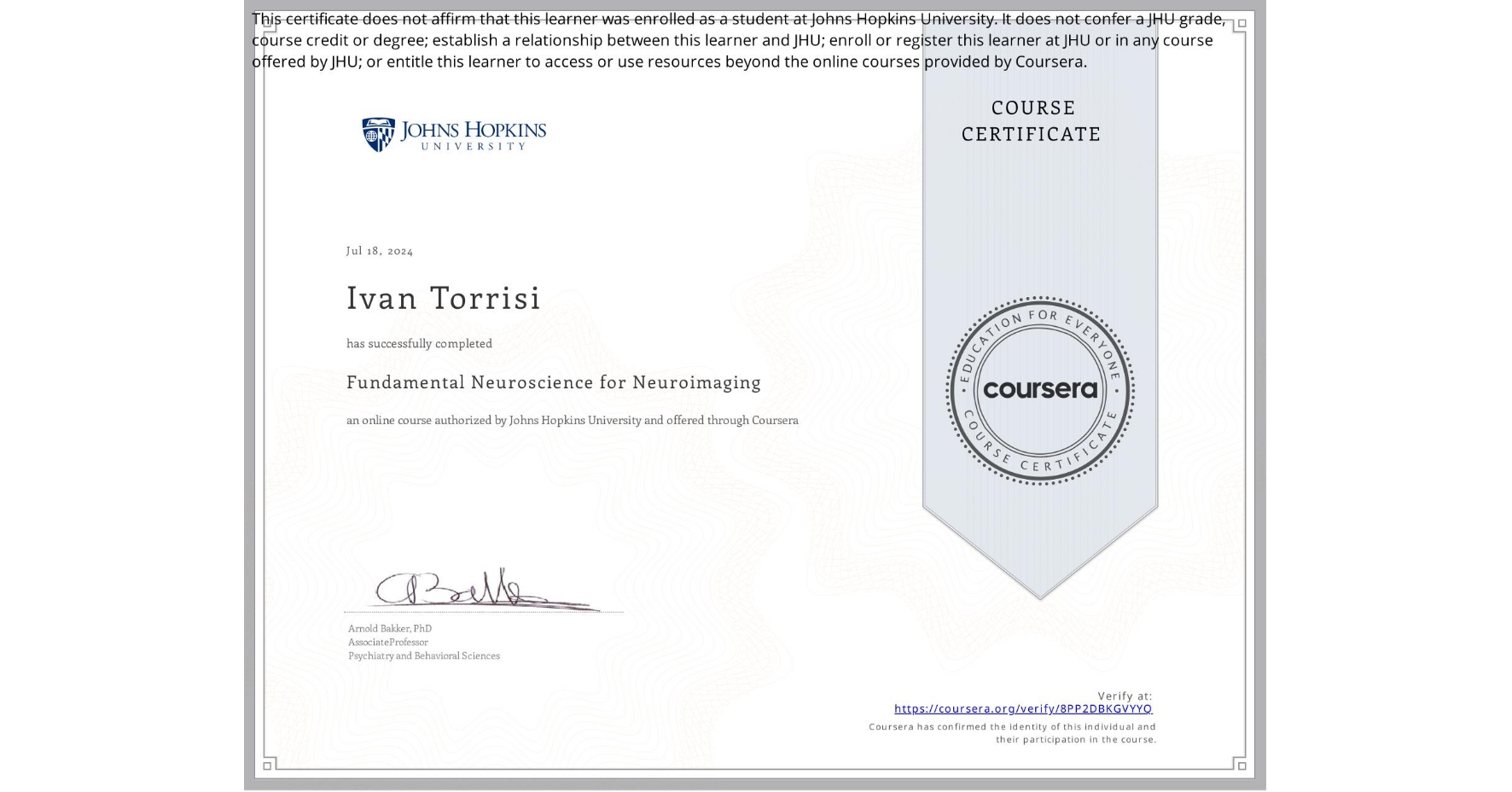Click the Coursera identity confirmation note

click(1012, 733)
